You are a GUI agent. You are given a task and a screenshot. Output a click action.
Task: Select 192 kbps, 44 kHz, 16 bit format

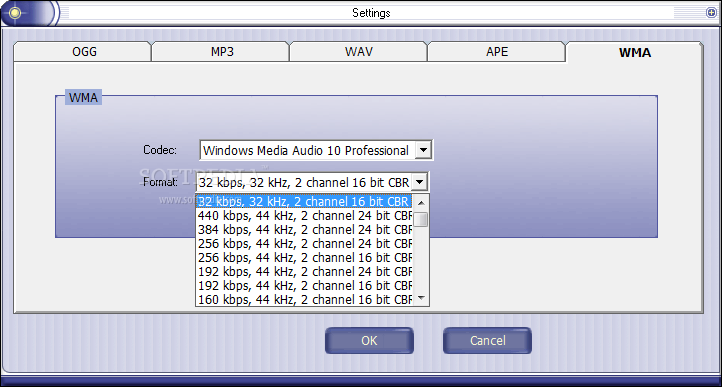click(304, 285)
